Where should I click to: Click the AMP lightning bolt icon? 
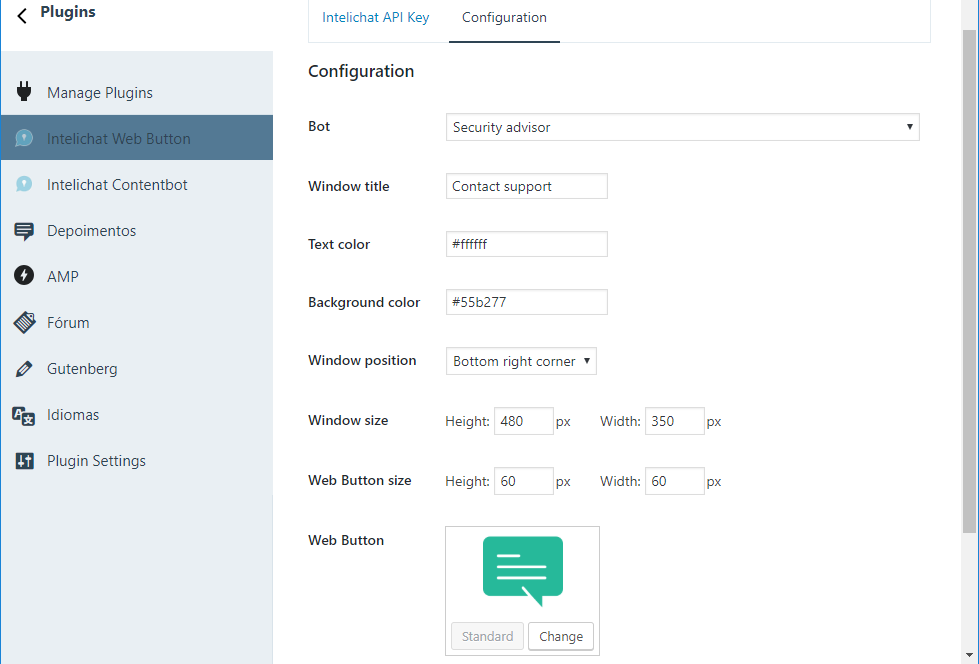point(25,277)
